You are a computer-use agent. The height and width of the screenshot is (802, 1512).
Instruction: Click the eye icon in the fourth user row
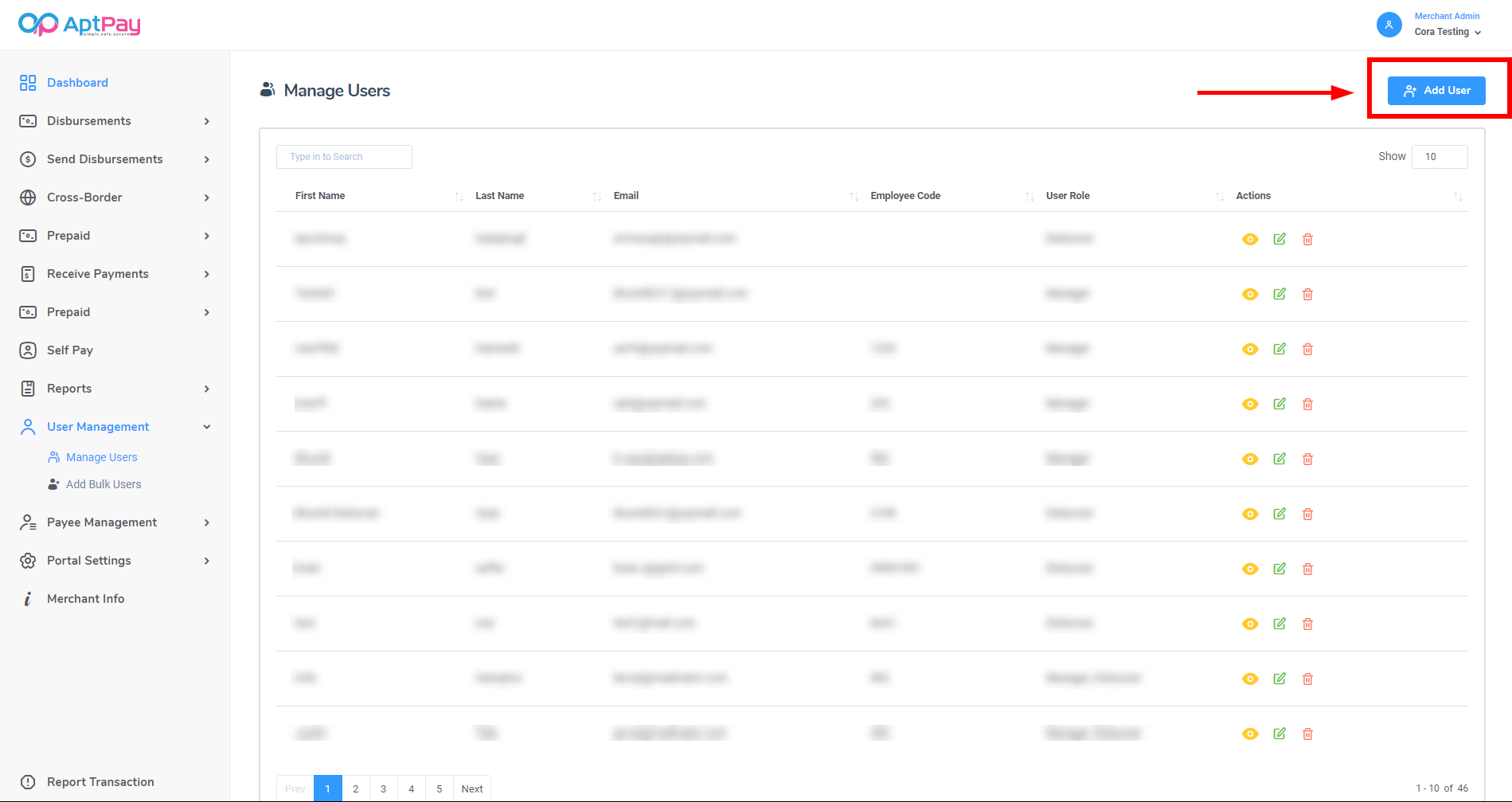[1250, 404]
